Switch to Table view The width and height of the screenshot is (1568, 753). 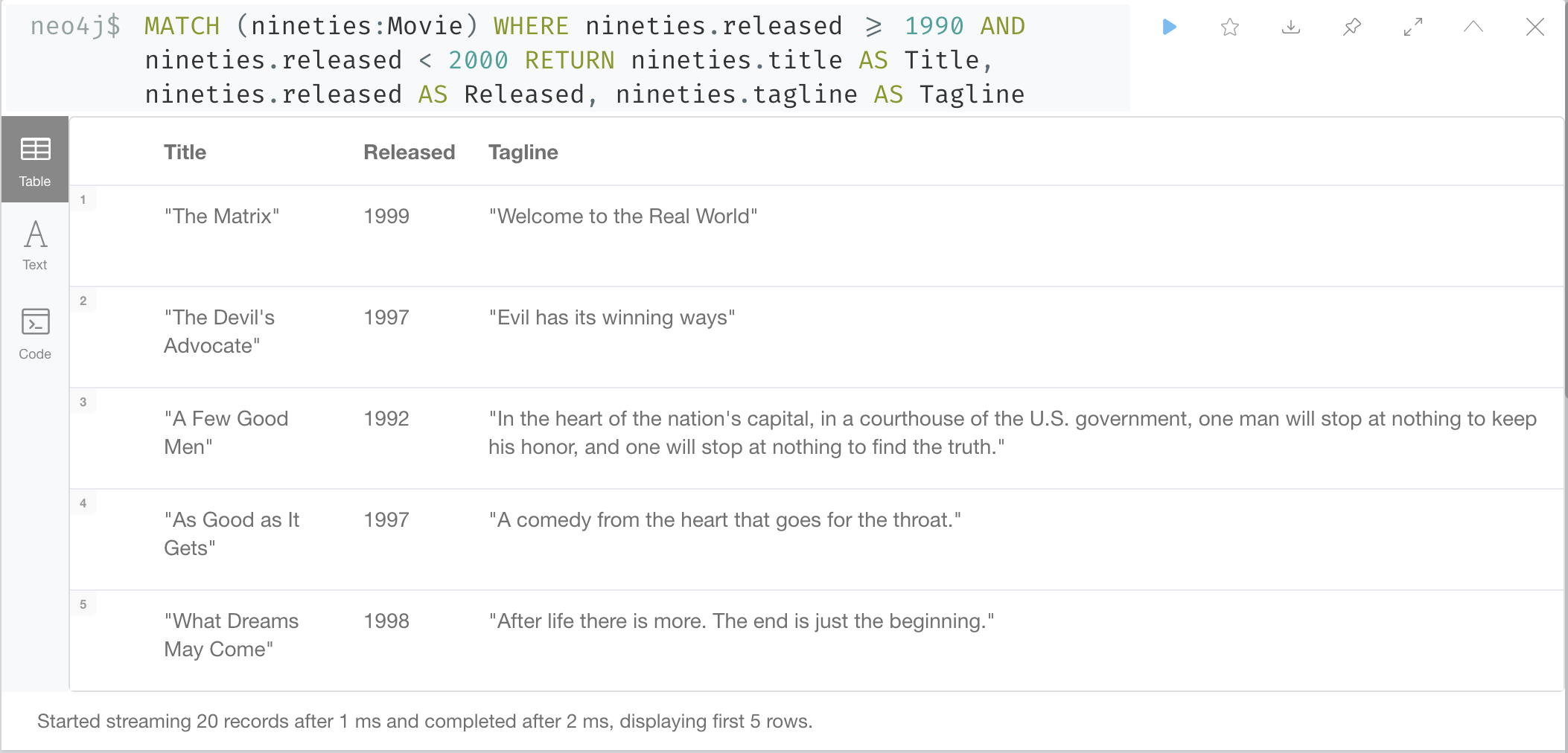35,160
